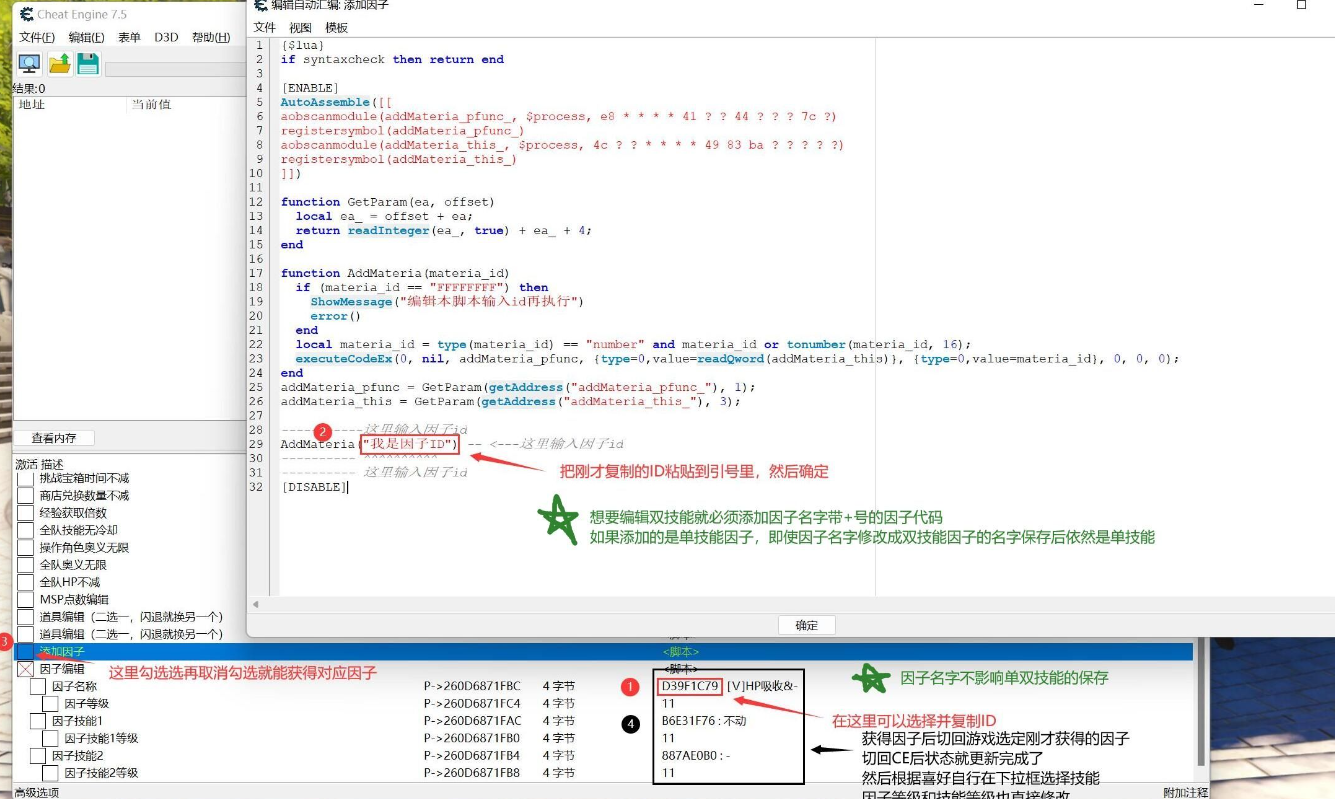Toggle the 添加因子 script checkbox

coord(26,652)
